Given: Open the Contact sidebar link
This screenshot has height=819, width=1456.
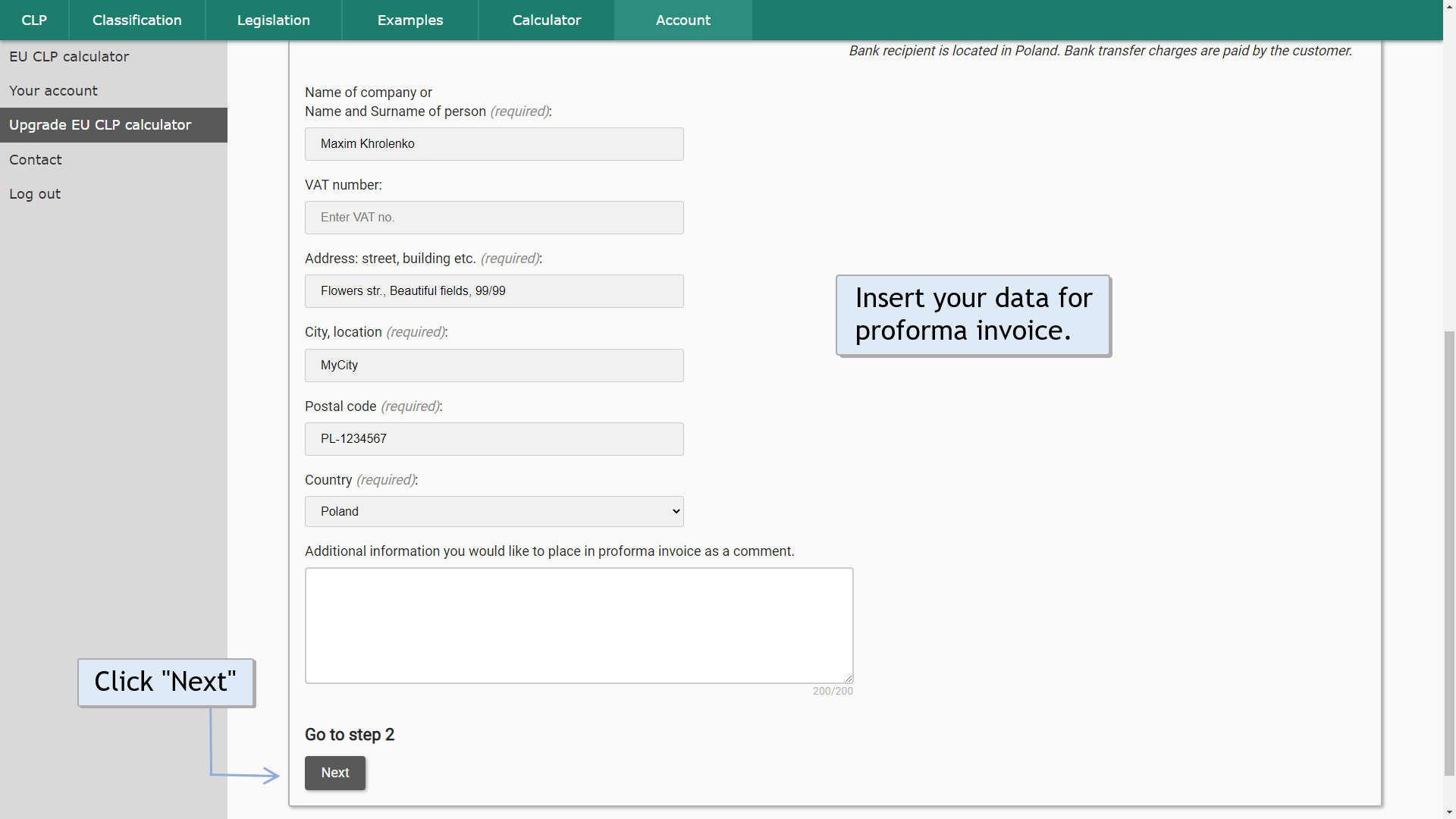Looking at the screenshot, I should point(114,160).
